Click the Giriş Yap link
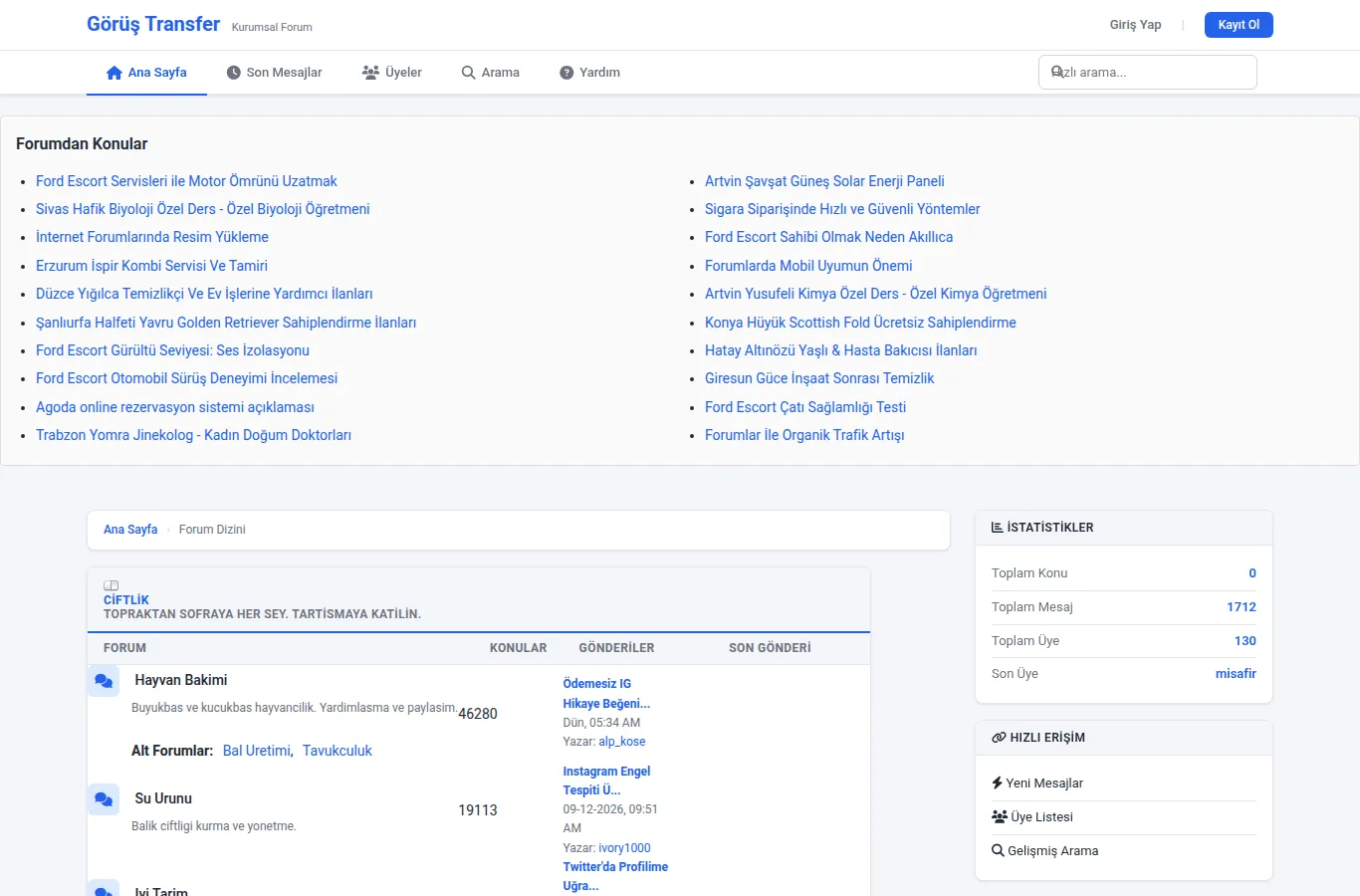Screen dimensions: 1360x896 (1135, 25)
